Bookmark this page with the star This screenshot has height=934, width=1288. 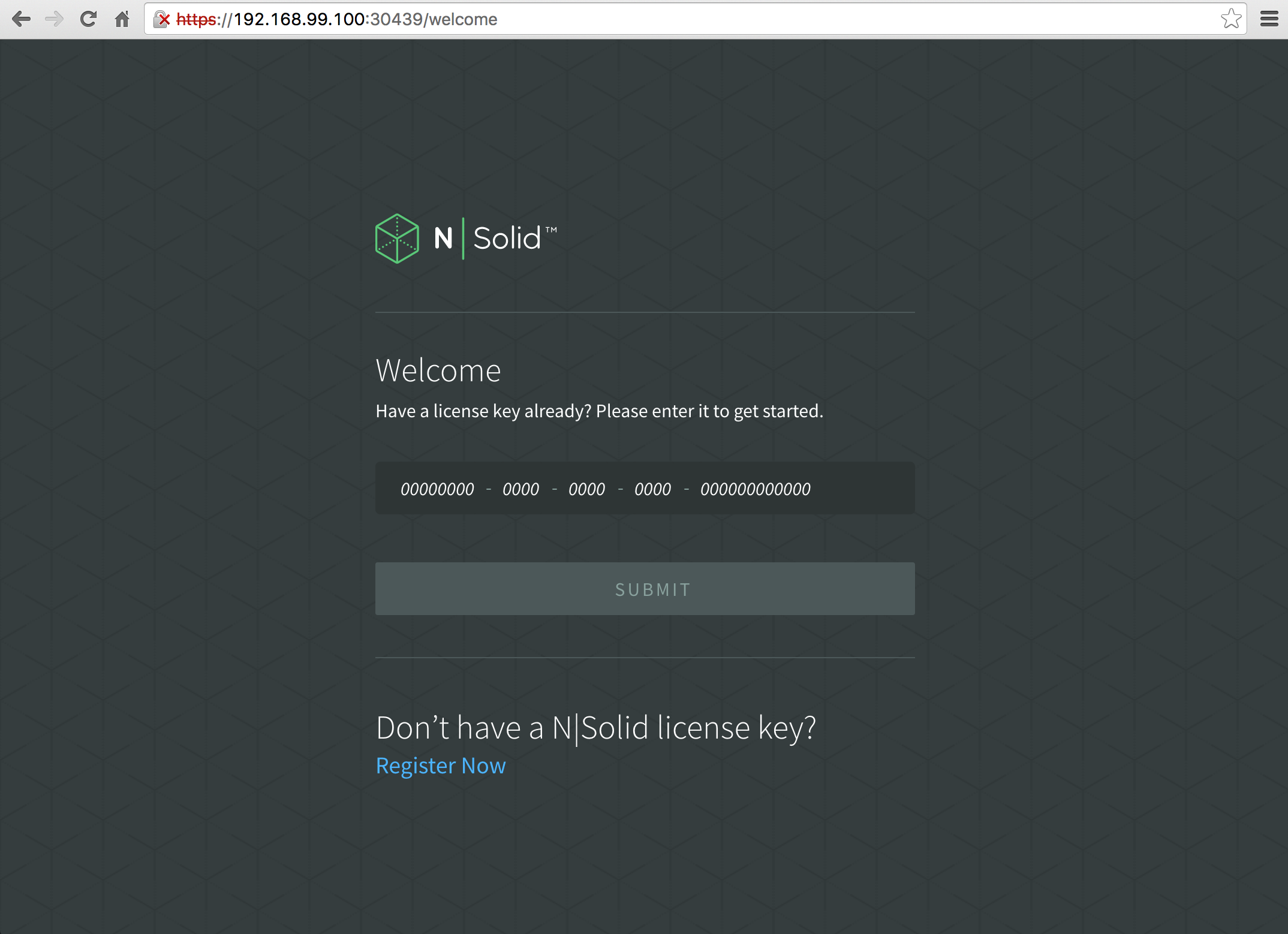(x=1230, y=19)
